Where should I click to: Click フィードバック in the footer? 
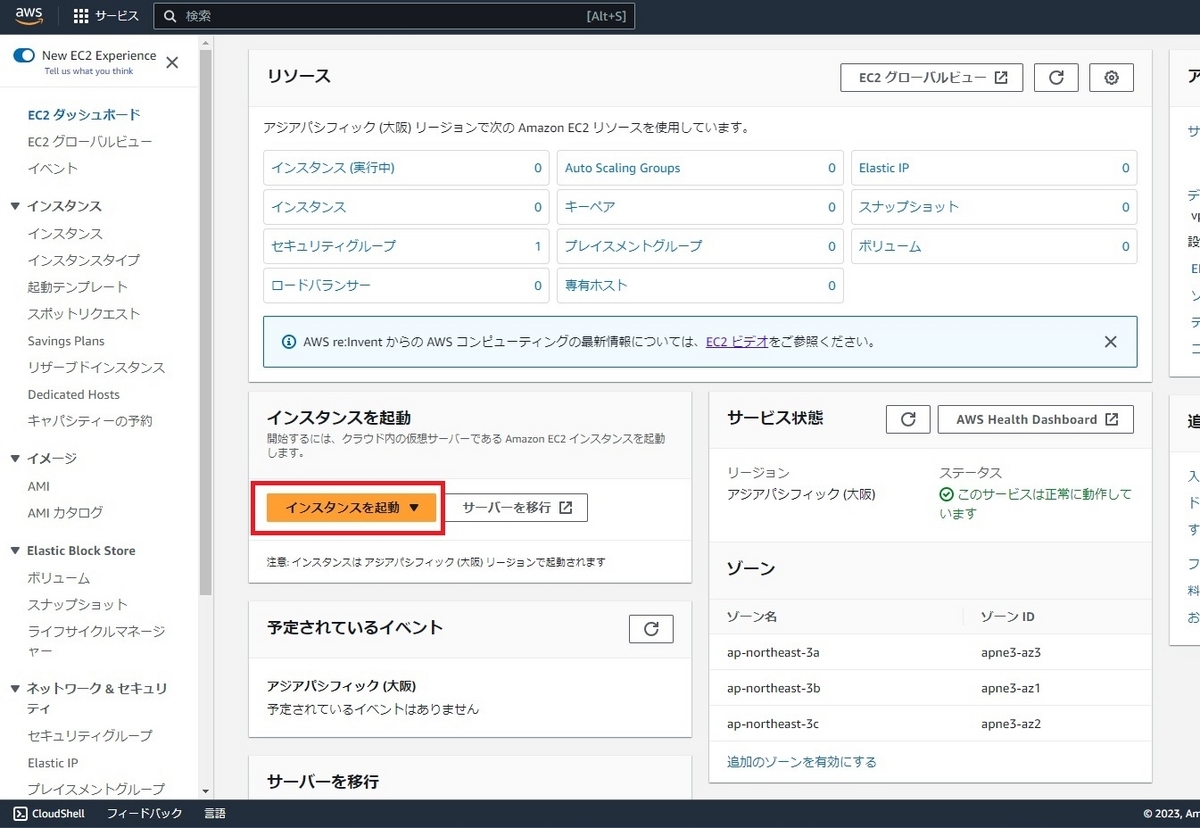pos(145,813)
